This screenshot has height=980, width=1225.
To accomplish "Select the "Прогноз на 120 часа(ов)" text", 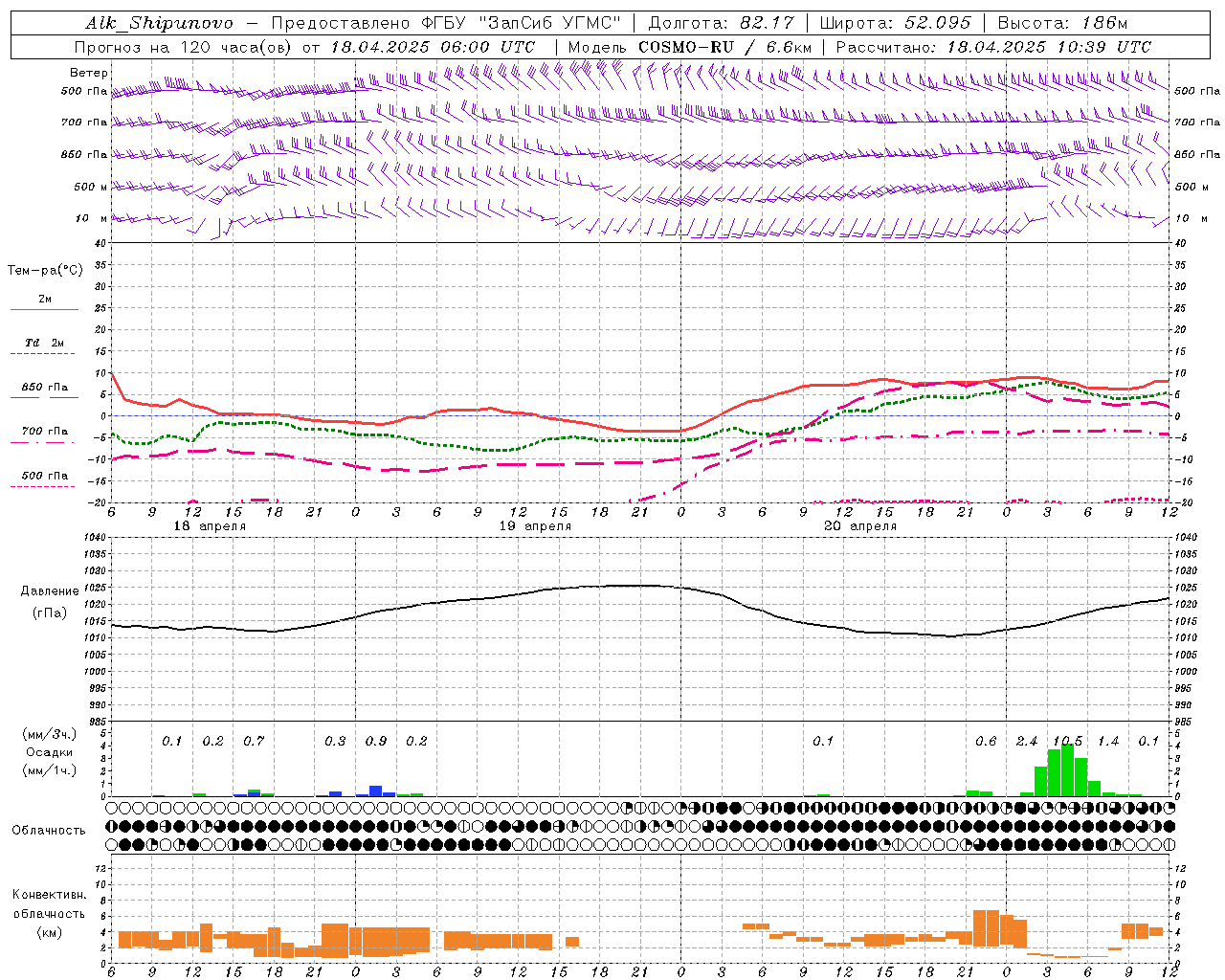I will coord(184,47).
